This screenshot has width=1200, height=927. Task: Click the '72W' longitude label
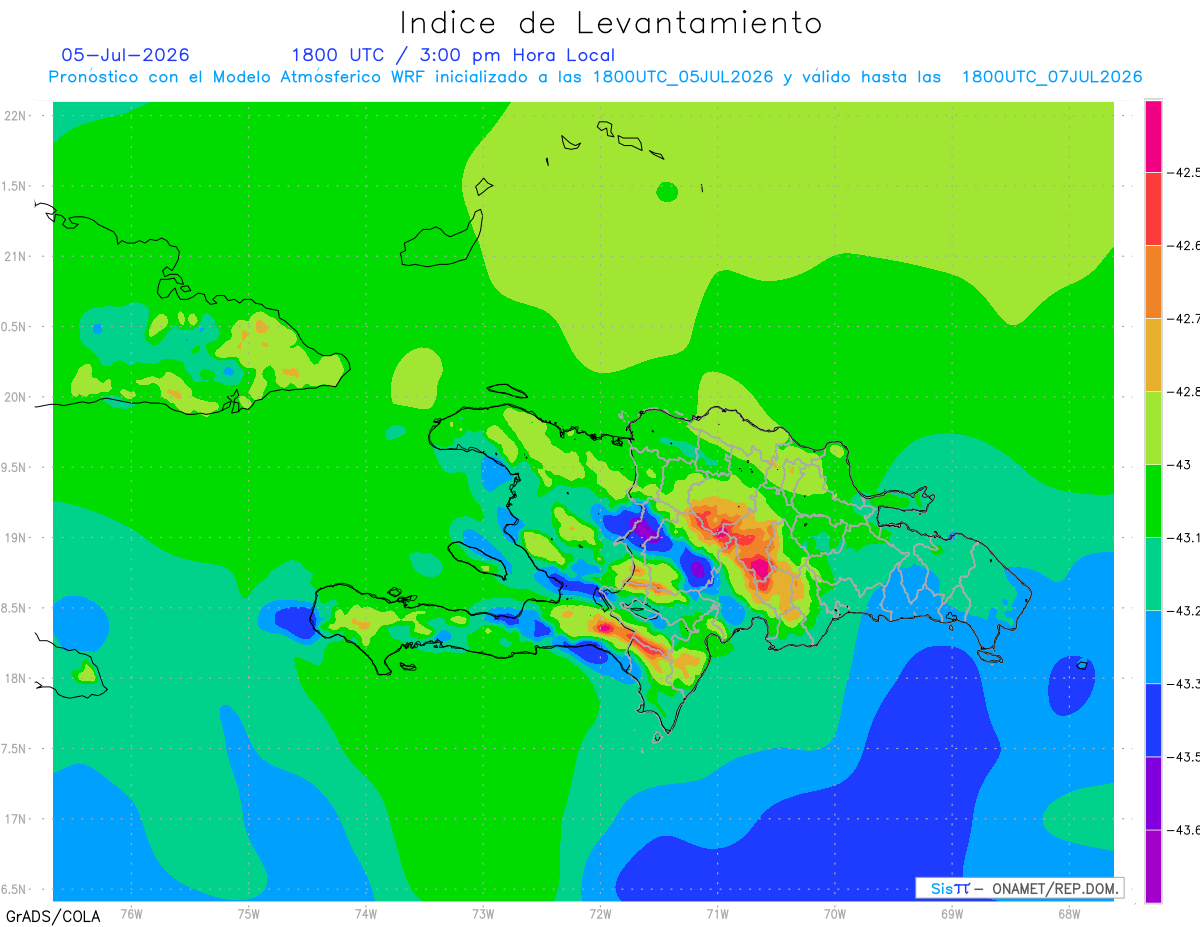pos(600,913)
